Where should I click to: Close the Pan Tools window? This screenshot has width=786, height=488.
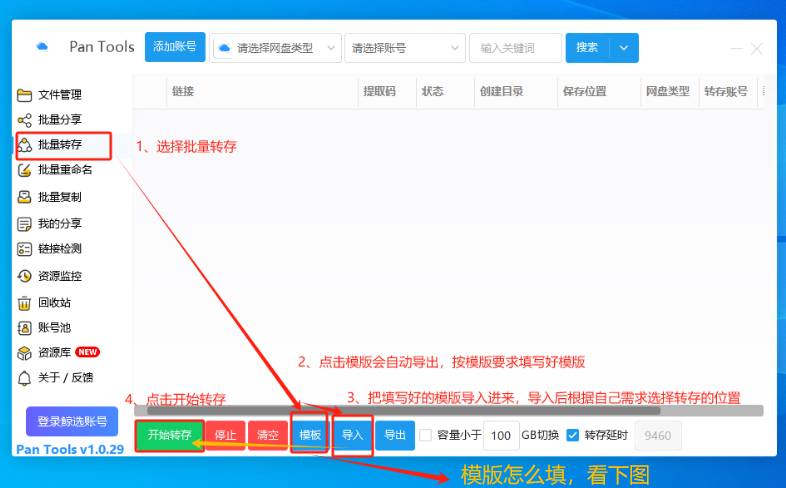click(756, 49)
